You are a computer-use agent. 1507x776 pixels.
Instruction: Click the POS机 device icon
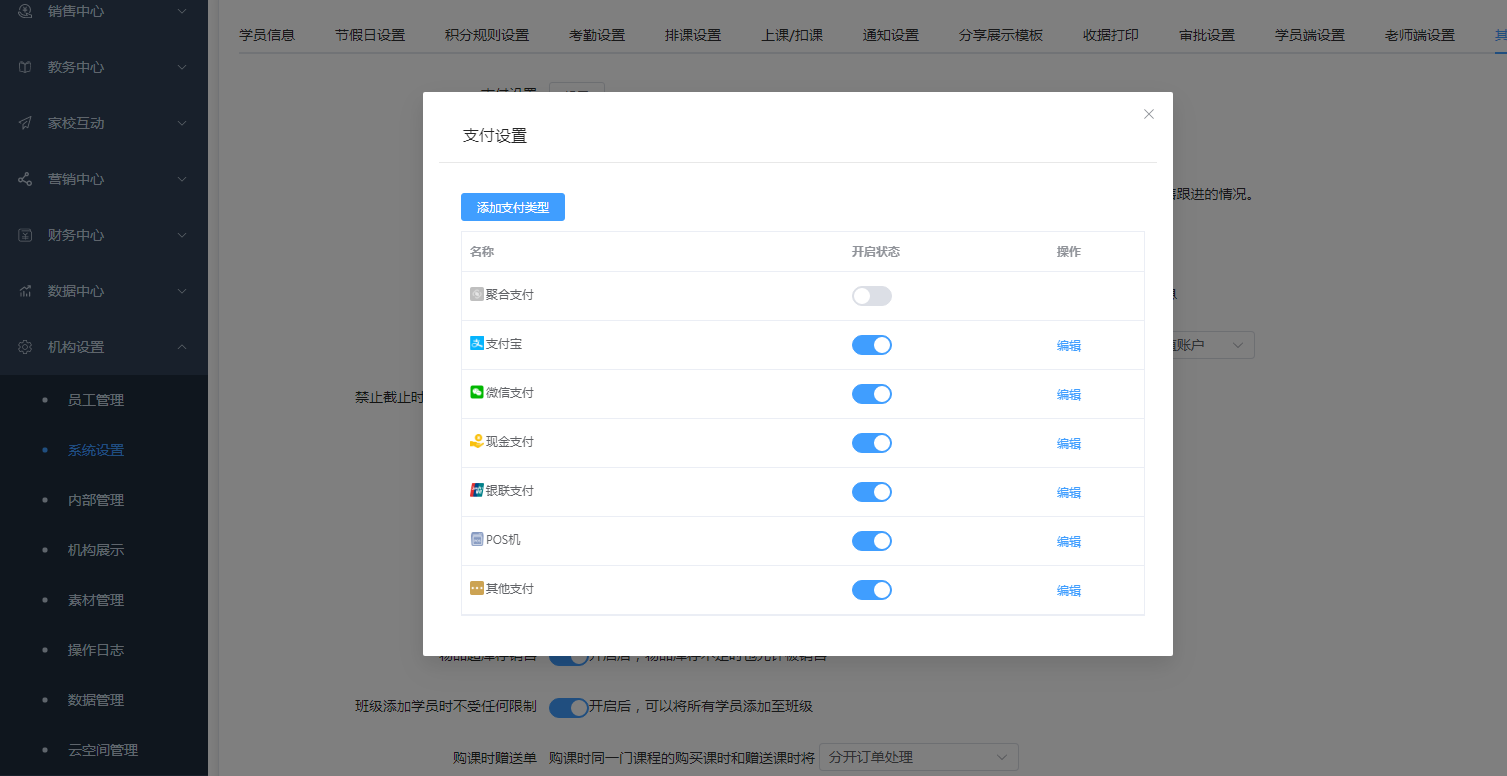(477, 539)
